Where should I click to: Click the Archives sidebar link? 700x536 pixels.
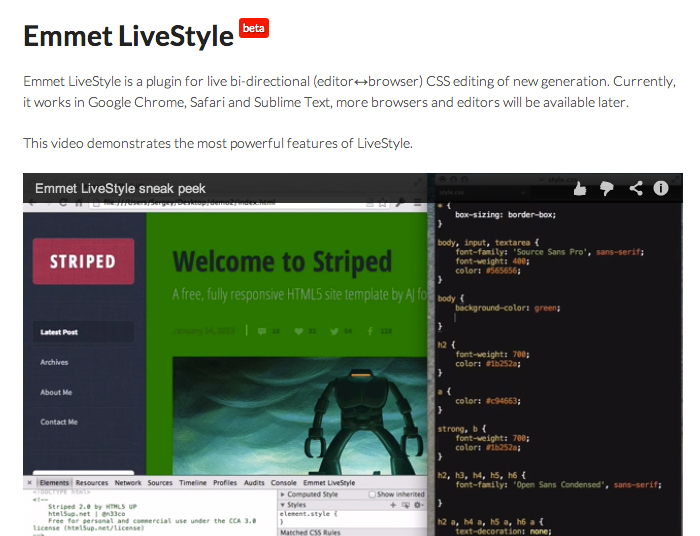click(x=54, y=362)
